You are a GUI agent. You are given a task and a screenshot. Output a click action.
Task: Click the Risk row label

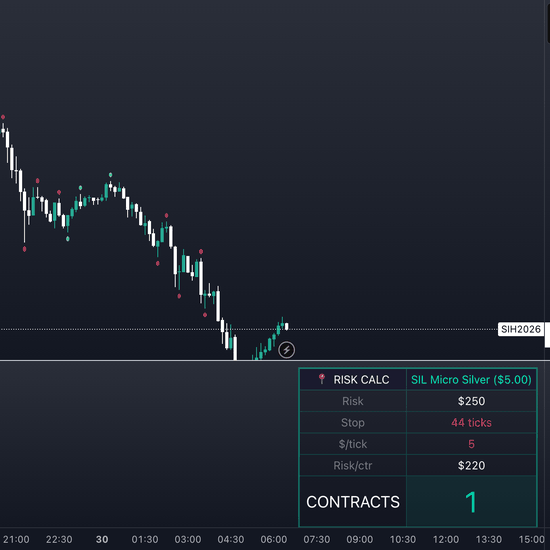[353, 401]
